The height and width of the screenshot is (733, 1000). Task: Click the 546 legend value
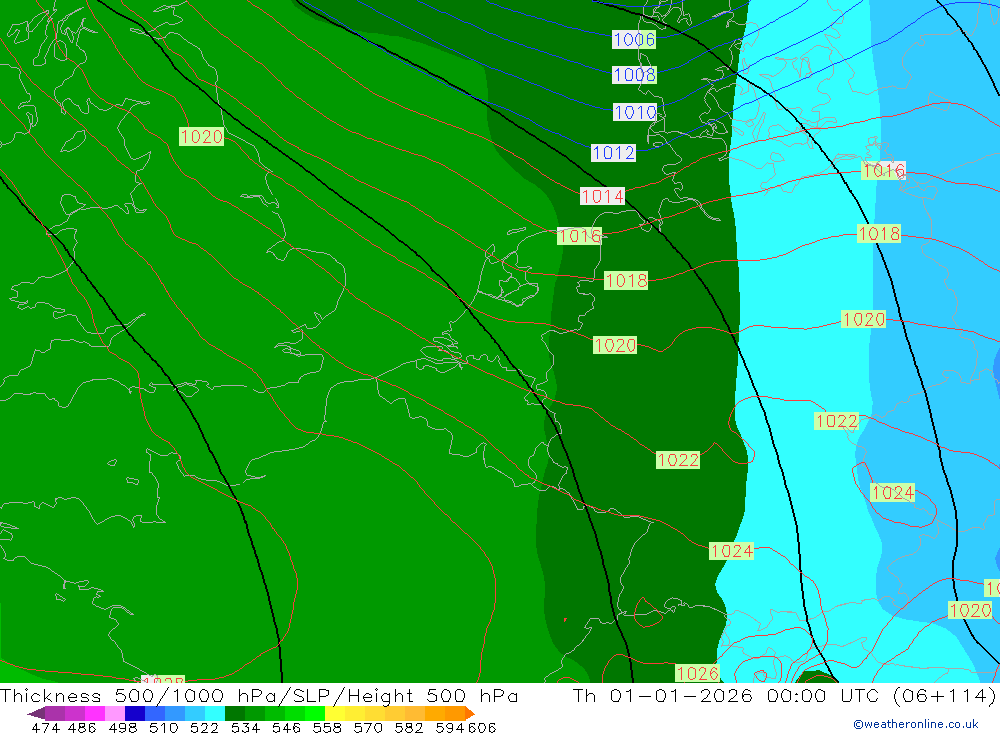pos(286,728)
